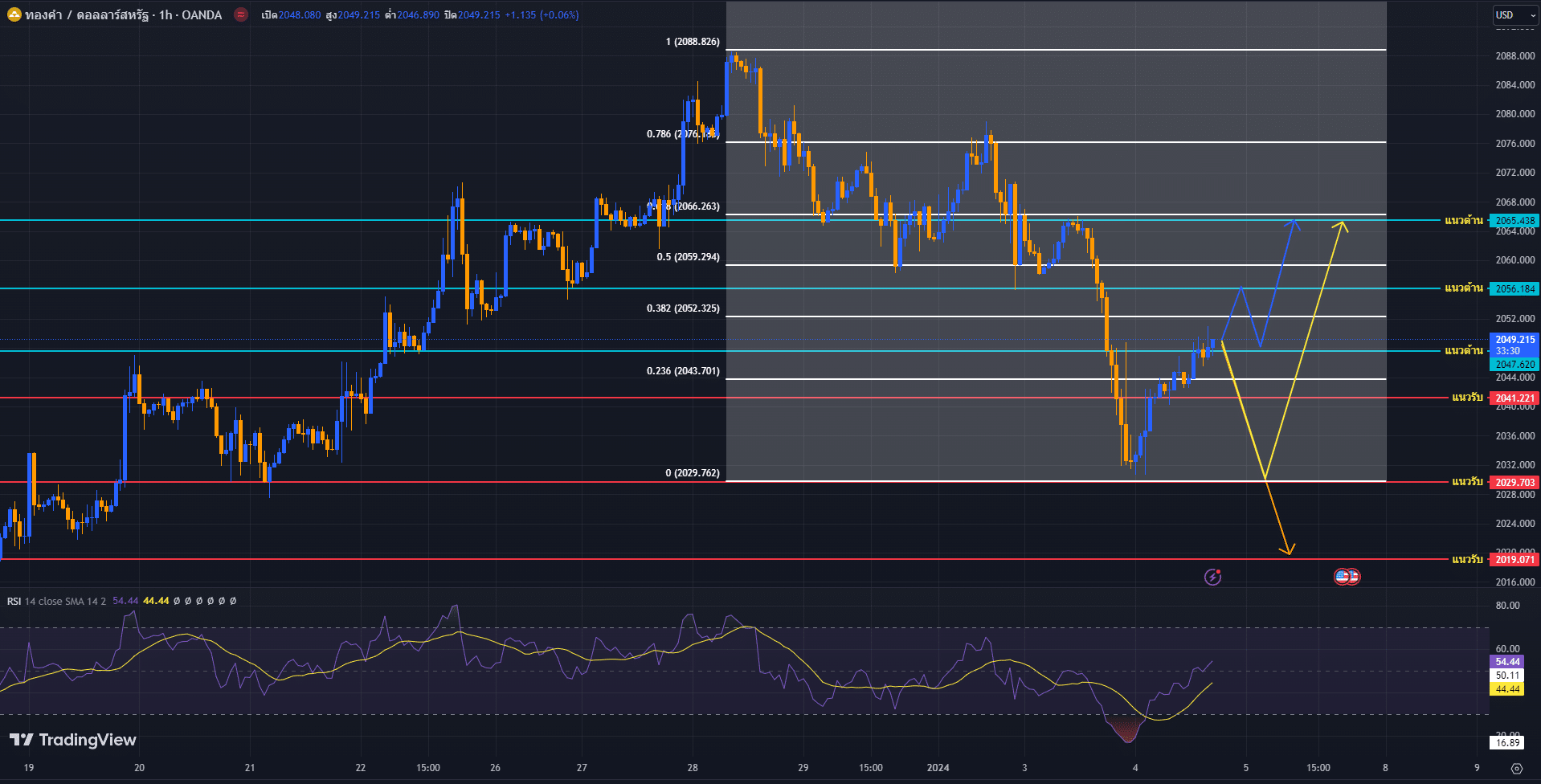Select the red 2029.703 support price label
Screen dimensions: 1541x784
[x=1514, y=482]
